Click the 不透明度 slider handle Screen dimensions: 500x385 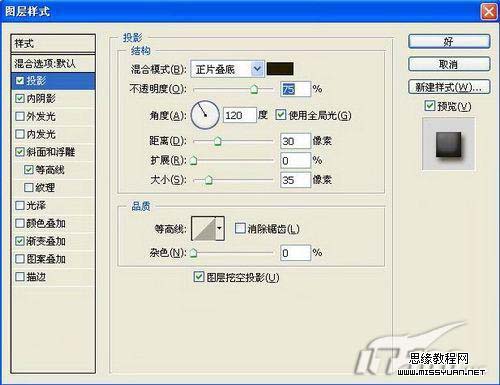[x=254, y=89]
